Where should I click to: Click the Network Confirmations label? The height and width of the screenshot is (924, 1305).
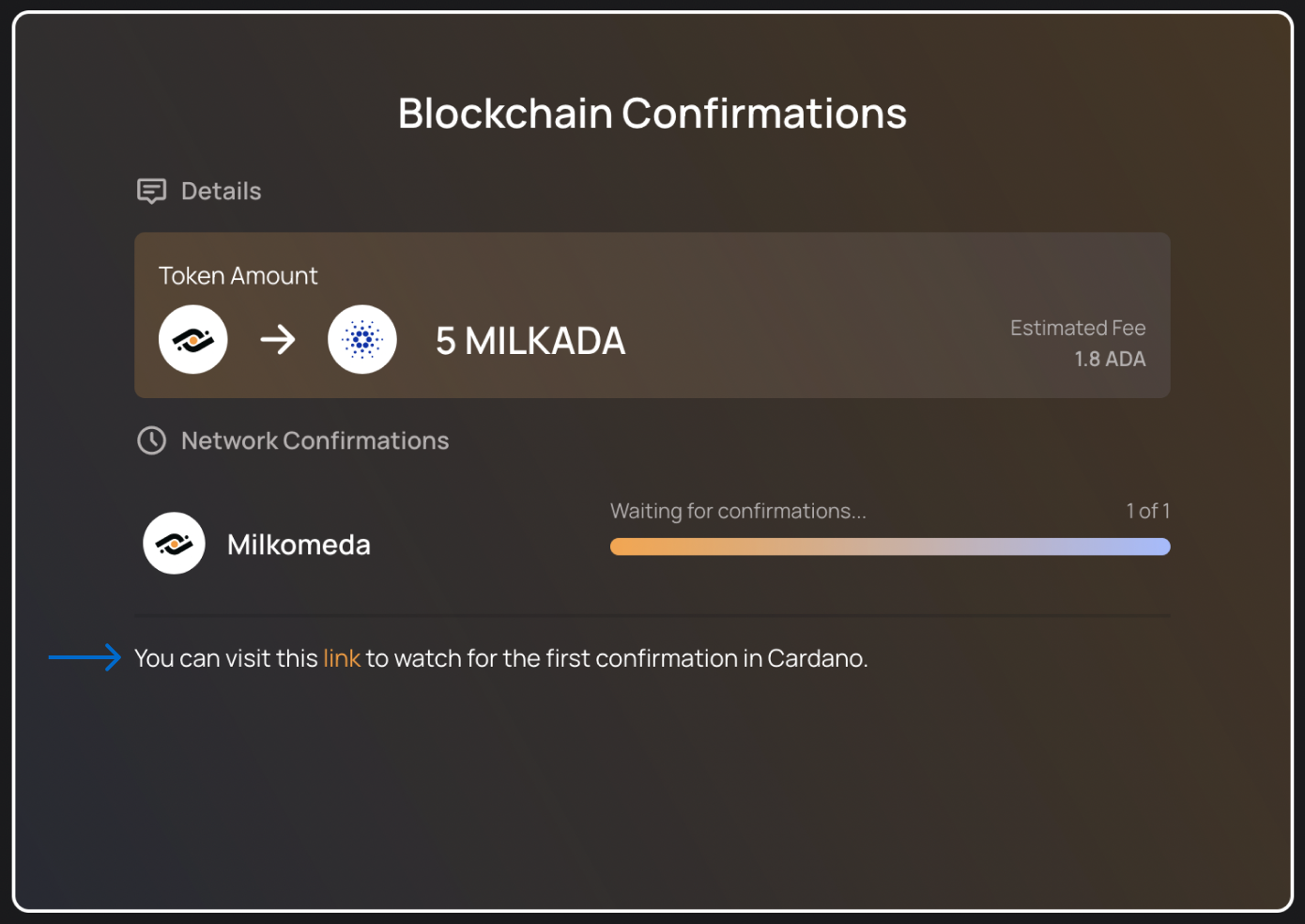315,440
